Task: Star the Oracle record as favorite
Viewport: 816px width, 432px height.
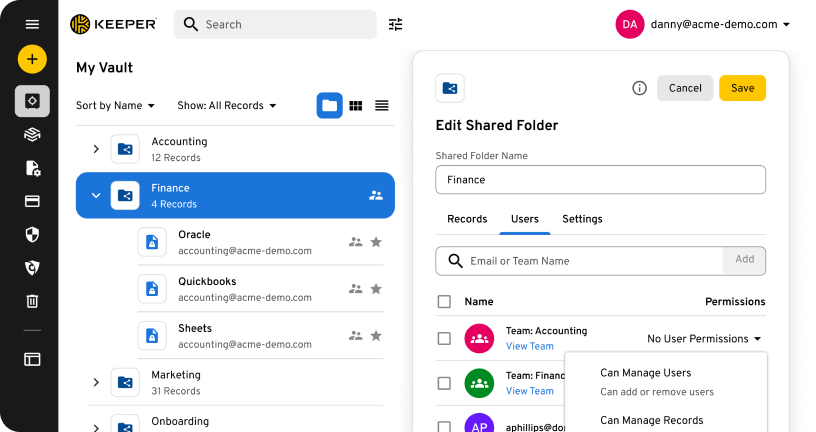Action: click(x=376, y=242)
